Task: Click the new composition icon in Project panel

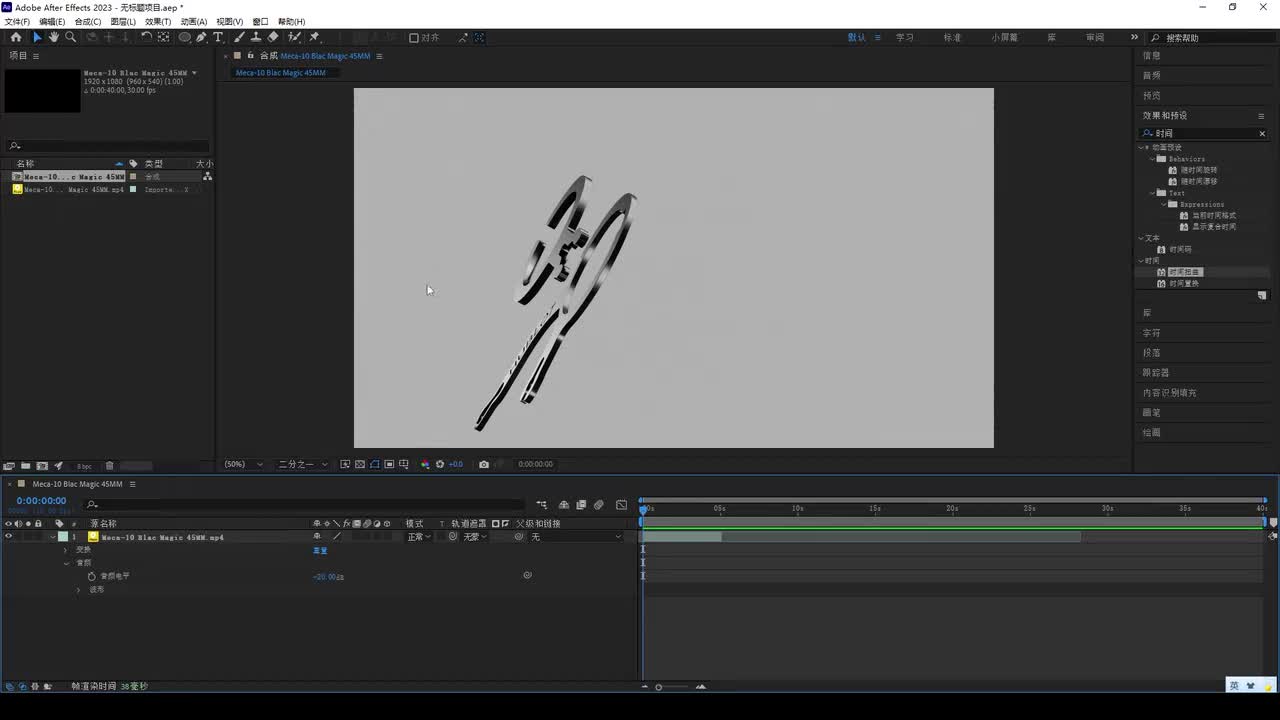Action: pyautogui.click(x=42, y=466)
